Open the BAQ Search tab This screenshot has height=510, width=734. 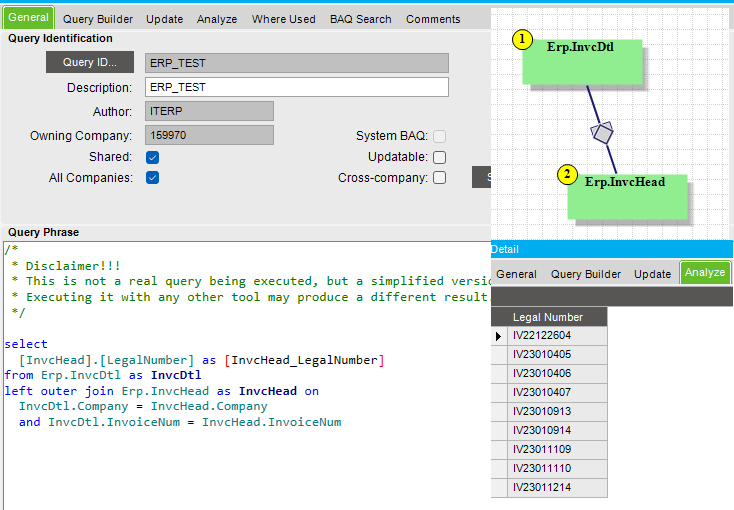pyautogui.click(x=360, y=19)
